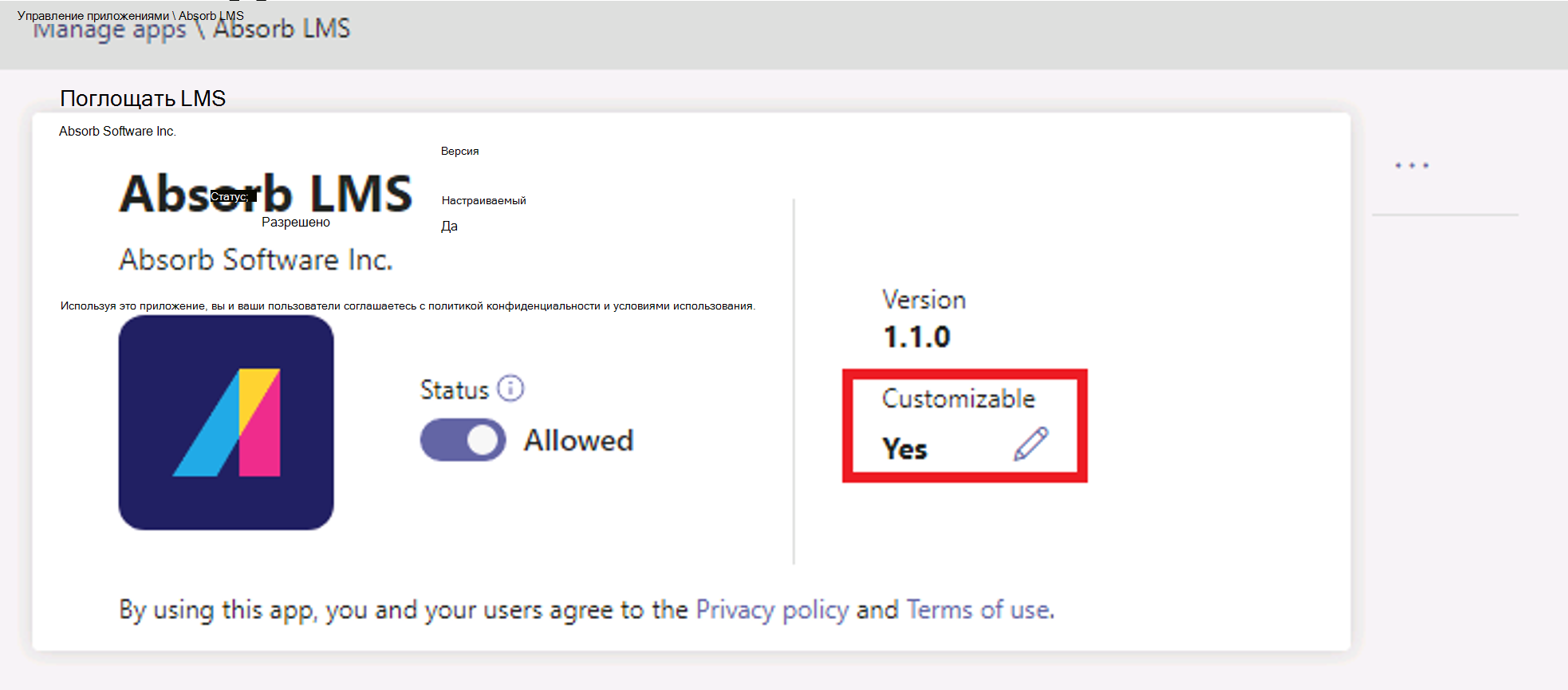Click the Настраиваемый overlay label
Image resolution: width=1568 pixels, height=690 pixels.
coord(484,200)
